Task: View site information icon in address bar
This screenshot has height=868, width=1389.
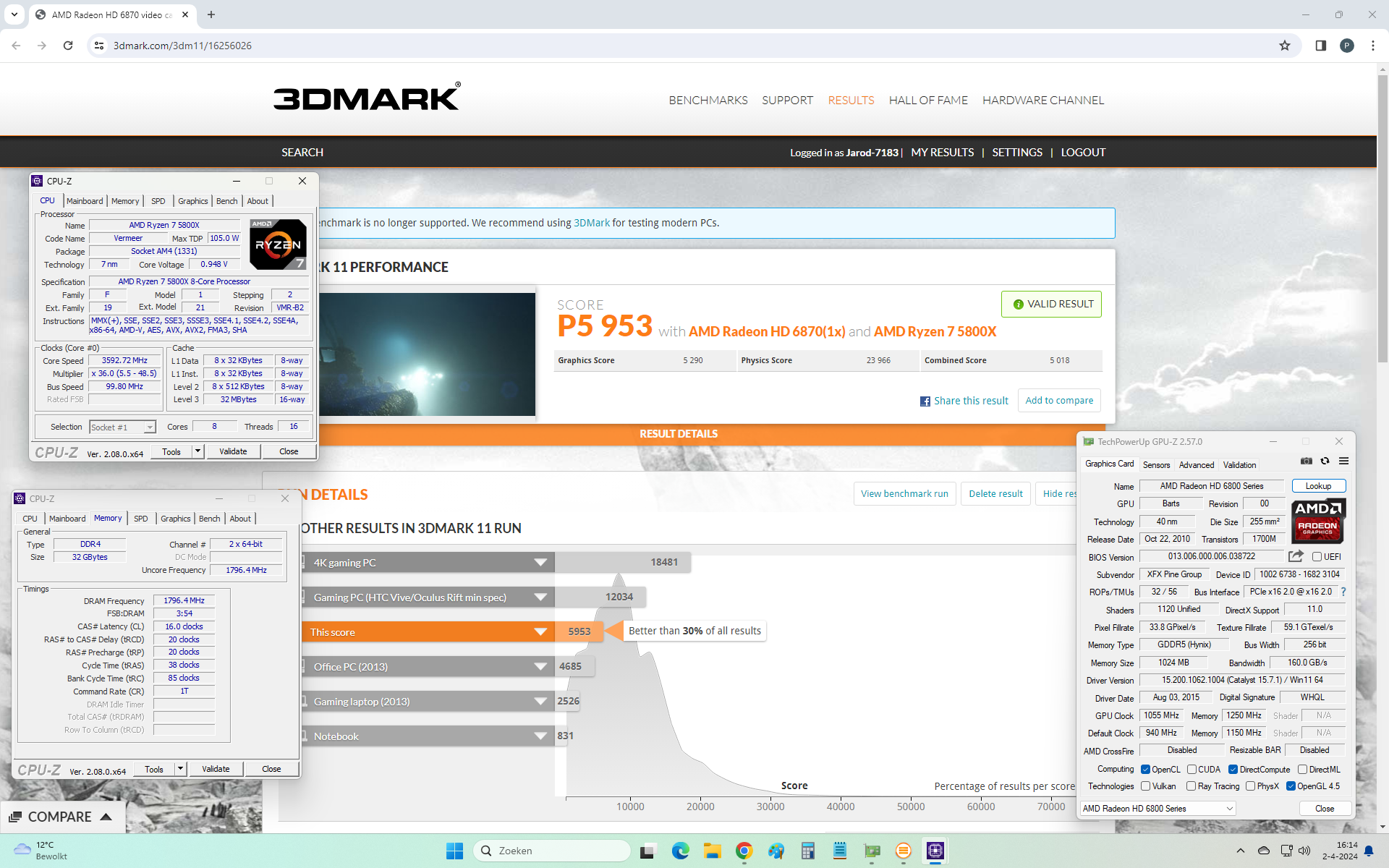Action: click(x=99, y=46)
